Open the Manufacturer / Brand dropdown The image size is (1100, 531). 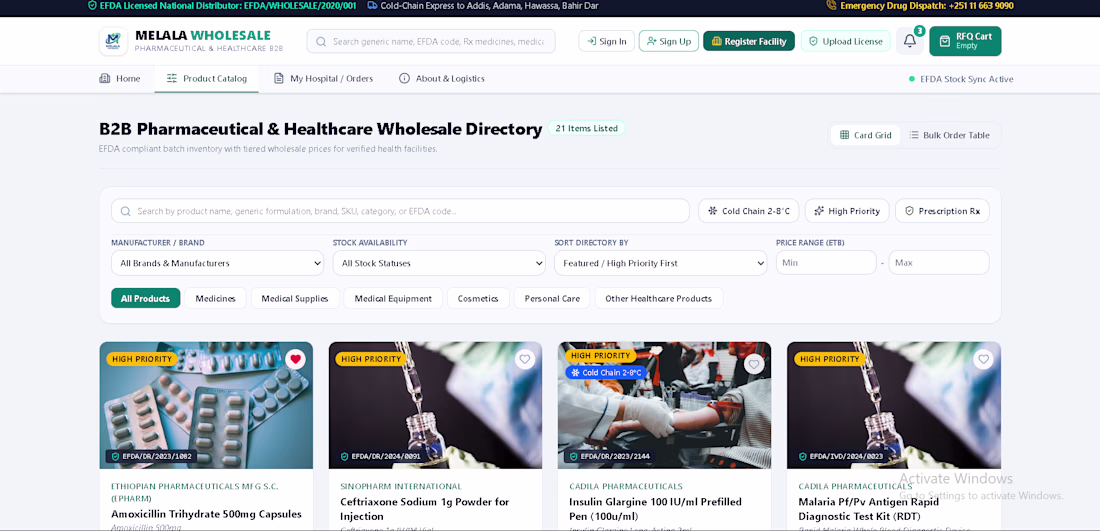tap(217, 263)
